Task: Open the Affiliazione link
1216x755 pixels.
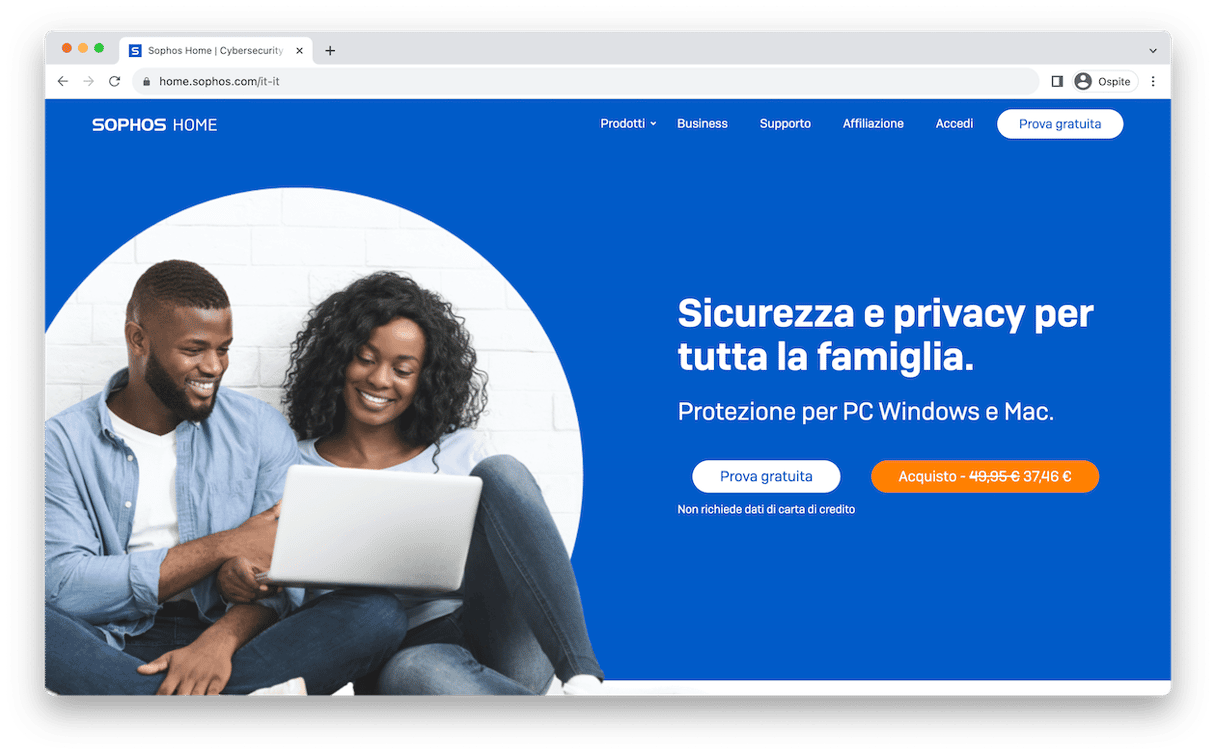Action: coord(873,124)
